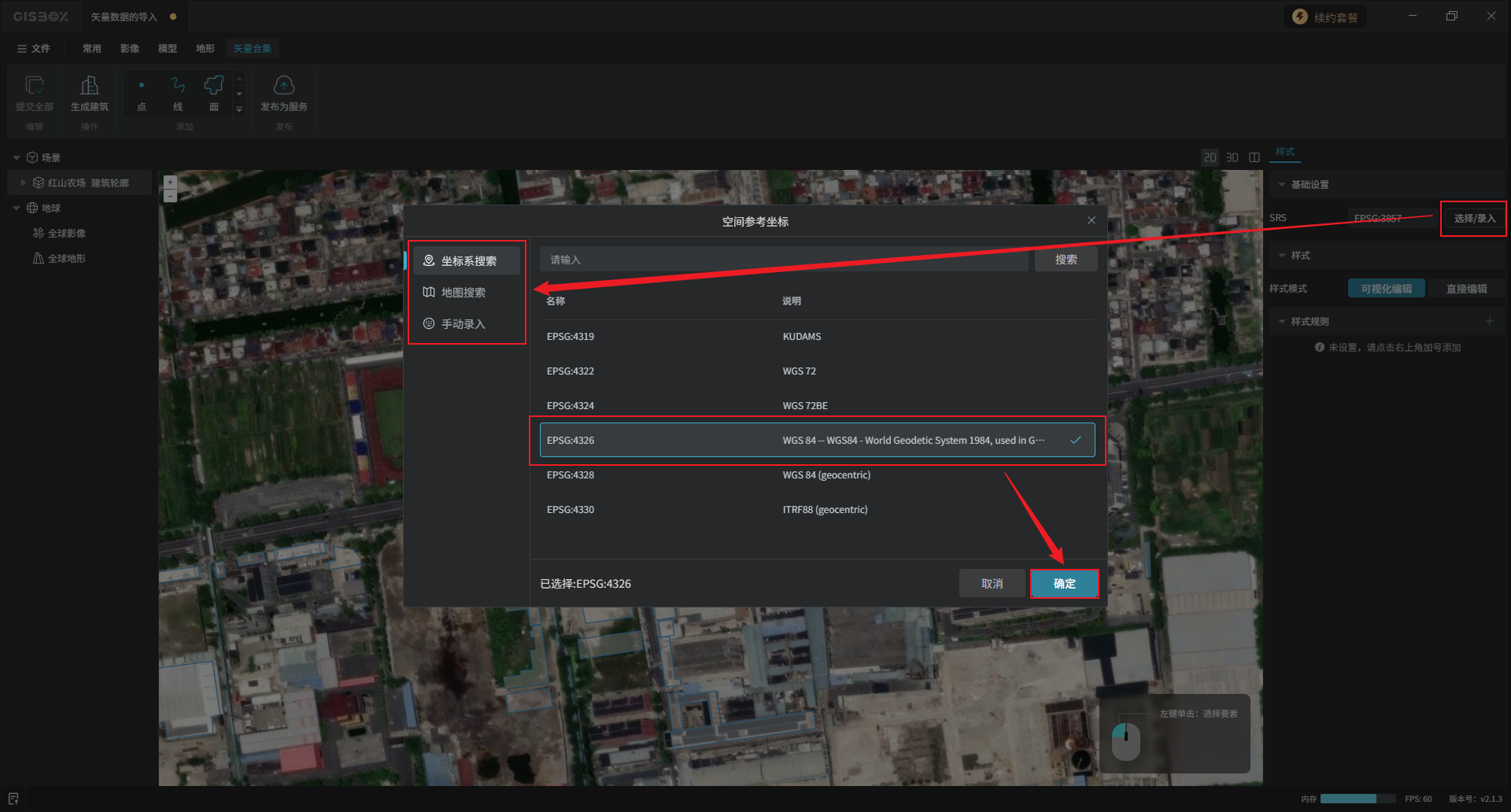Image resolution: width=1511 pixels, height=812 pixels.
Task: Switch the map to 2D view
Action: 1210,157
